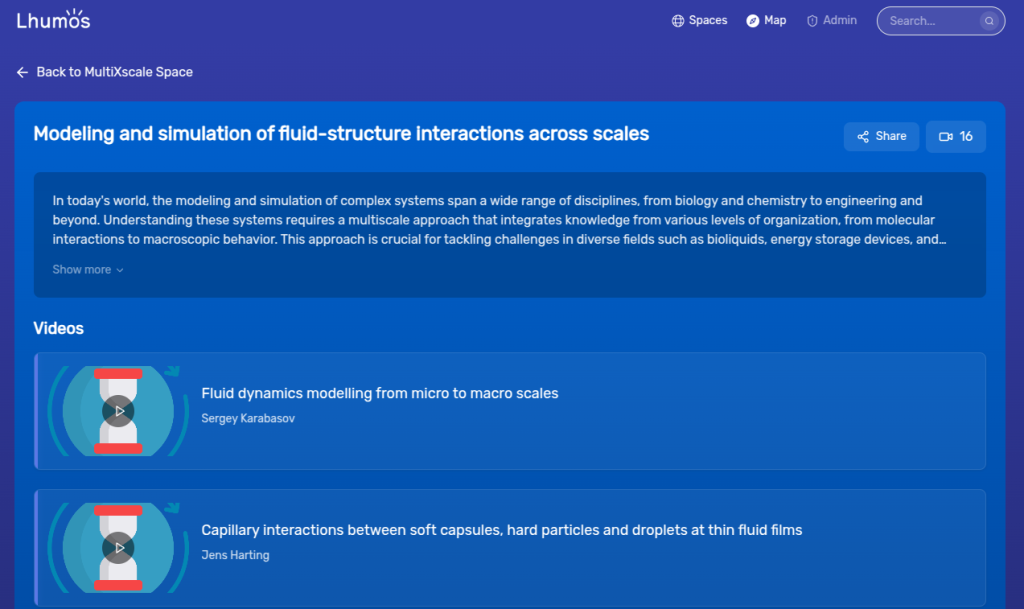Click the shield icon beside Admin
The height and width of the screenshot is (609, 1024).
pos(812,21)
